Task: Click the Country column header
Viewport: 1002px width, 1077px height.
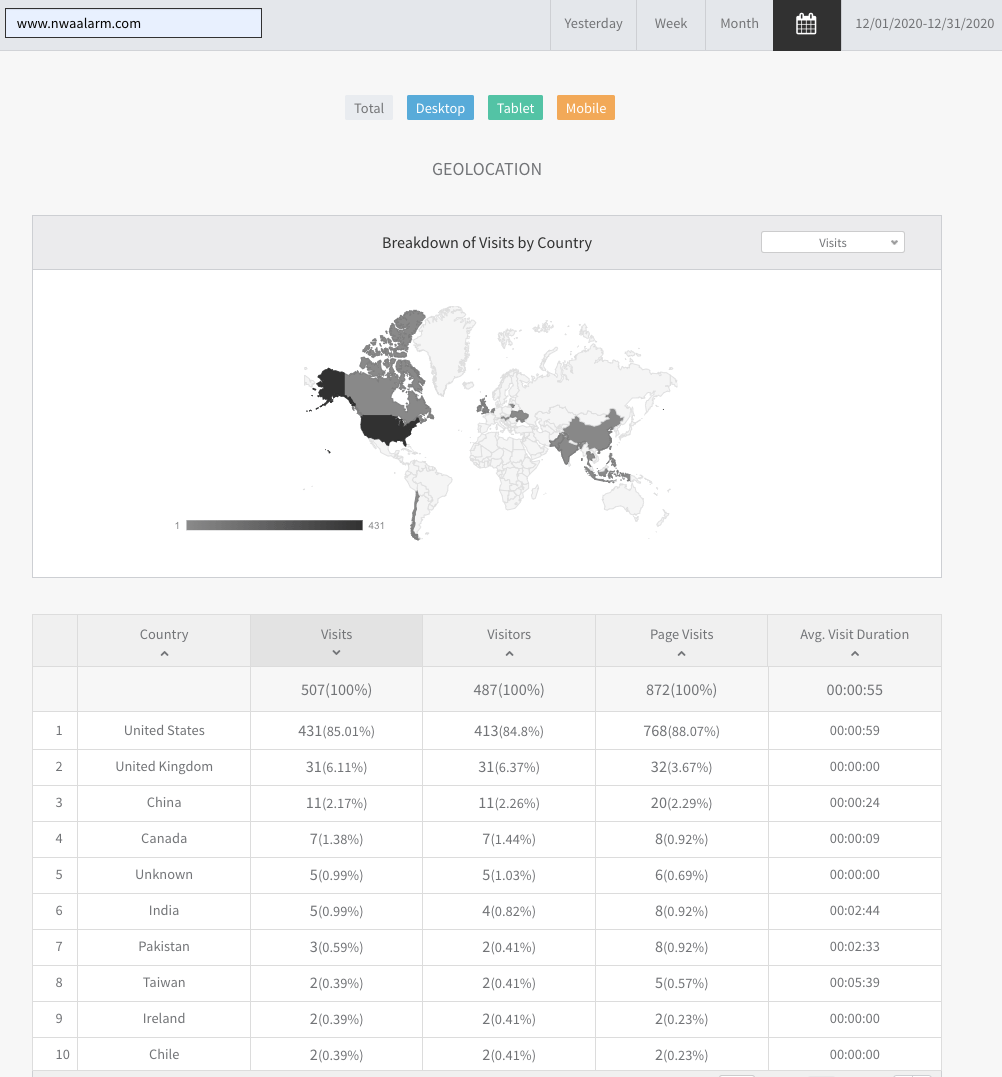Action: [164, 641]
